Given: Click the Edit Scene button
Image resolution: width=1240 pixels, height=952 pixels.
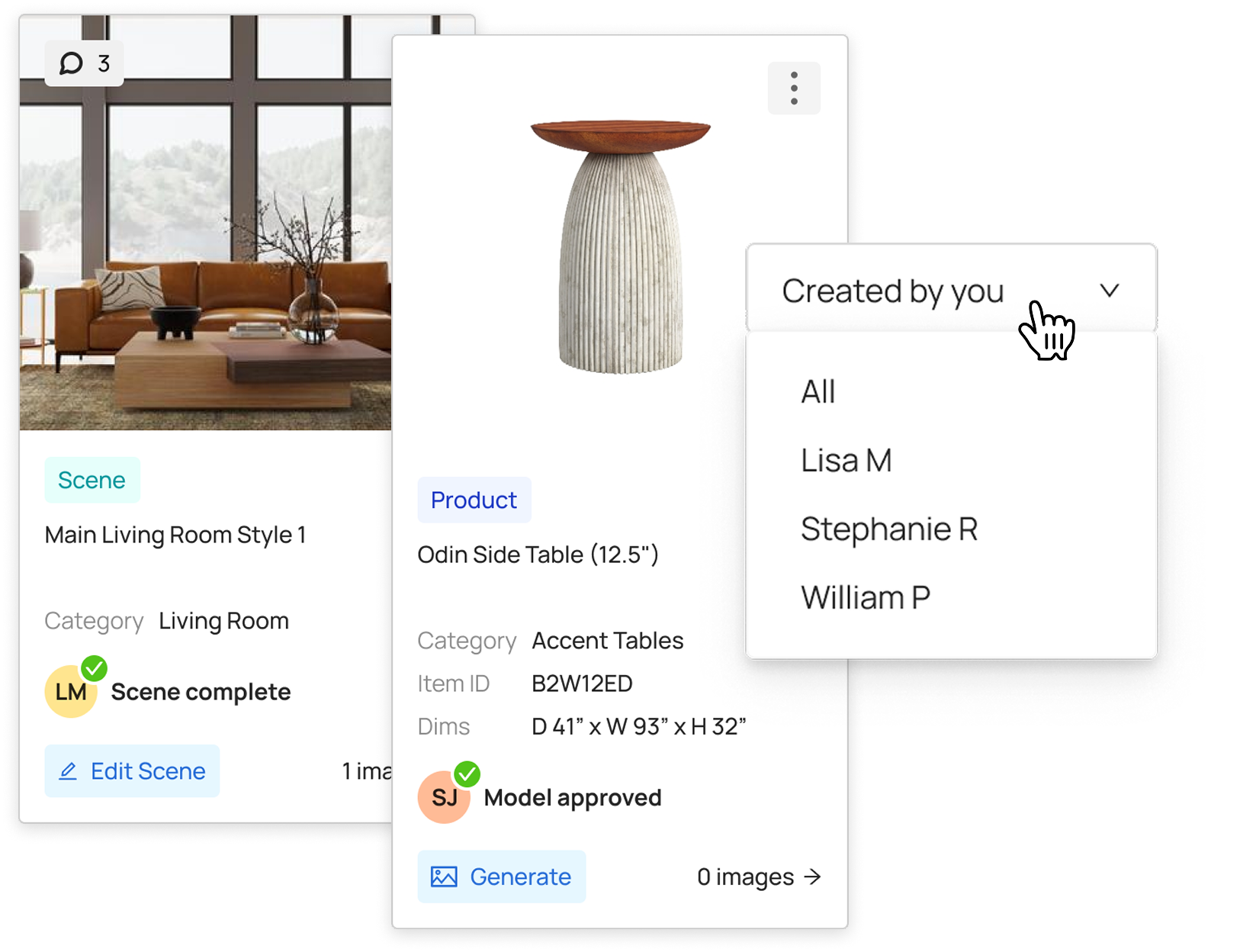Looking at the screenshot, I should 132,771.
